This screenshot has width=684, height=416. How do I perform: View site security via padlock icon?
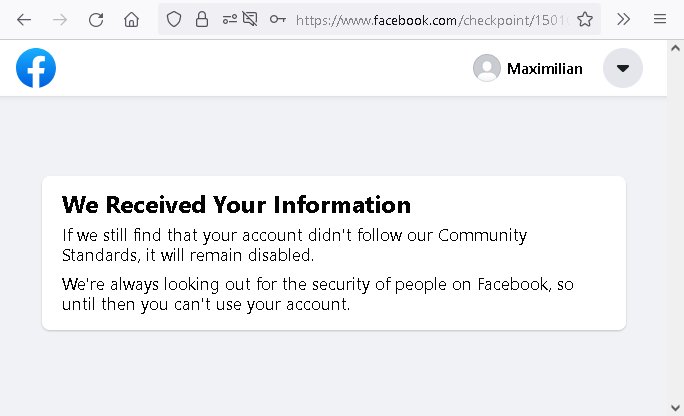[202, 19]
